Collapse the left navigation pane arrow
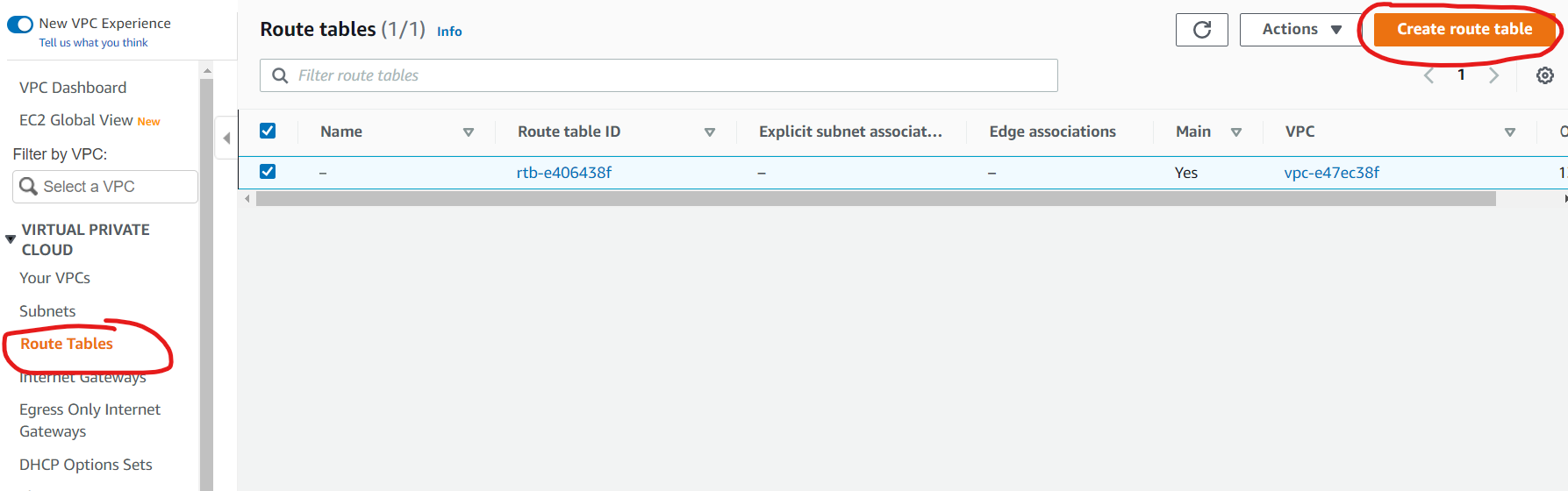The width and height of the screenshot is (1568, 491). click(226, 138)
